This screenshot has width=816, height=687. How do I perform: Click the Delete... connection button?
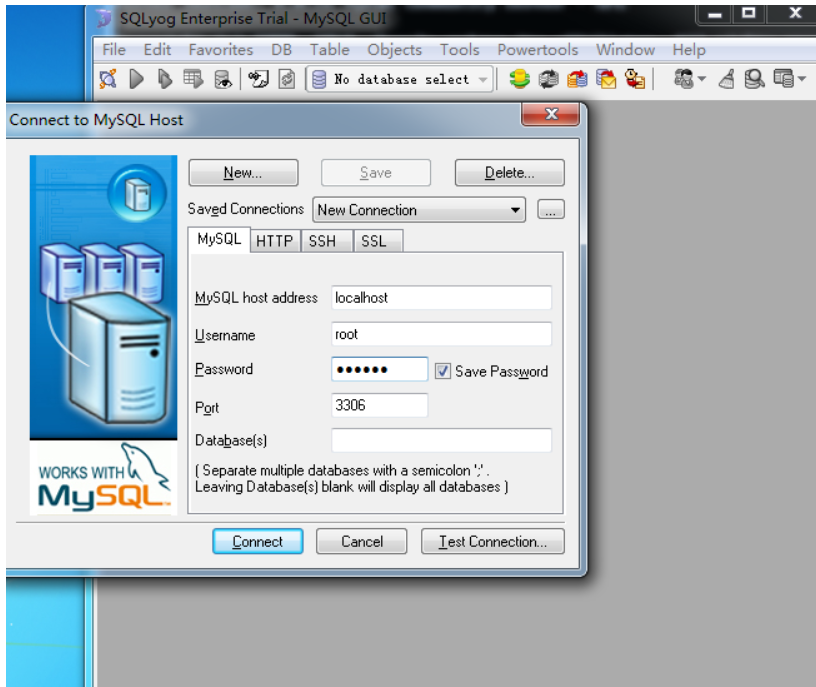point(509,172)
